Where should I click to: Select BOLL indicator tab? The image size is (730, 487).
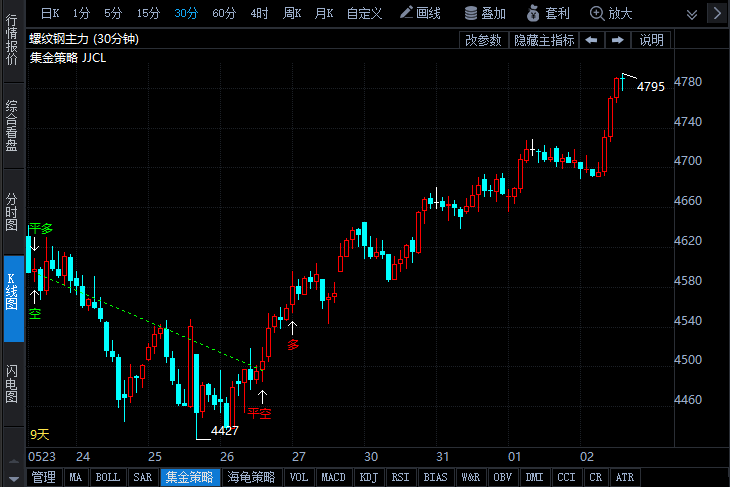tap(108, 477)
